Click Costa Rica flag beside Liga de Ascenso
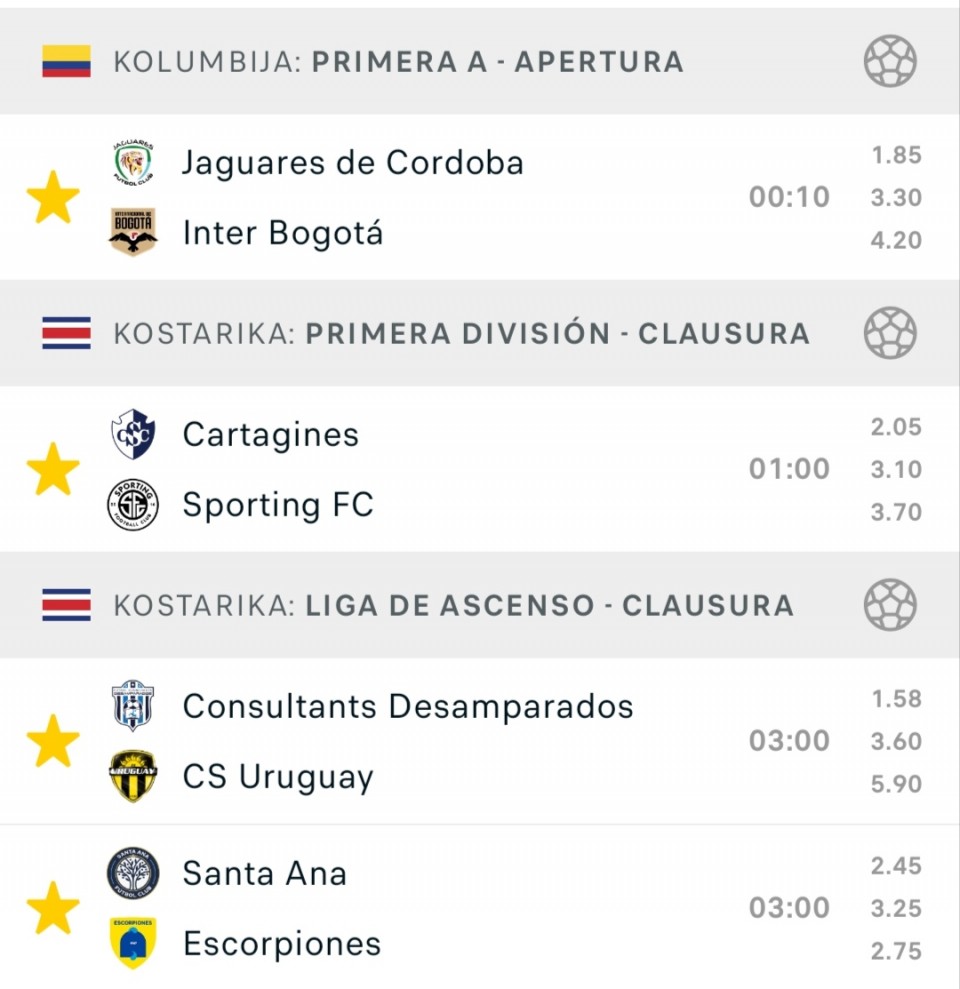This screenshot has width=960, height=989. 66,605
